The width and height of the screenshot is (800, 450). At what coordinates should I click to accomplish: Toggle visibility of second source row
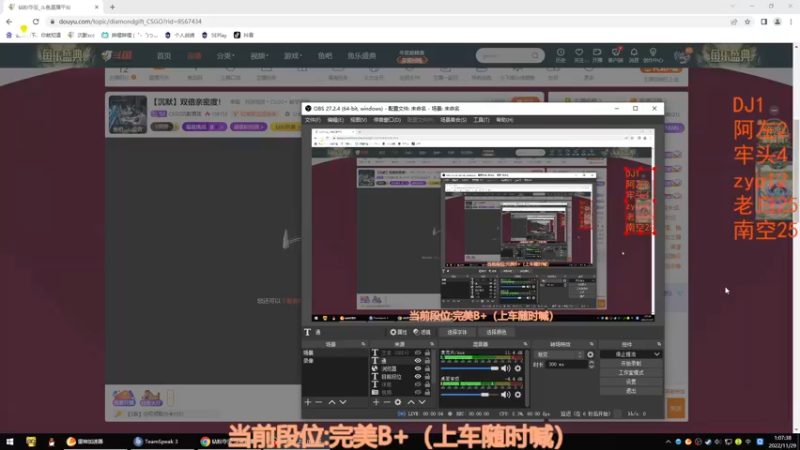pyautogui.click(x=418, y=361)
